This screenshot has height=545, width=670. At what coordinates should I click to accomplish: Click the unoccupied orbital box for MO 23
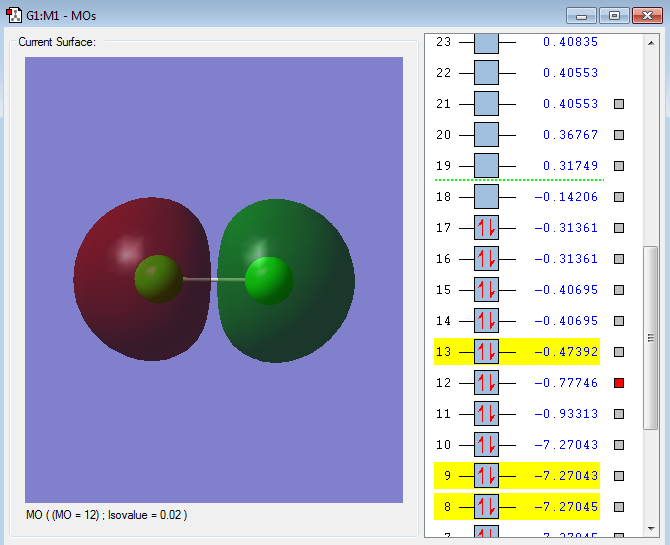(486, 42)
